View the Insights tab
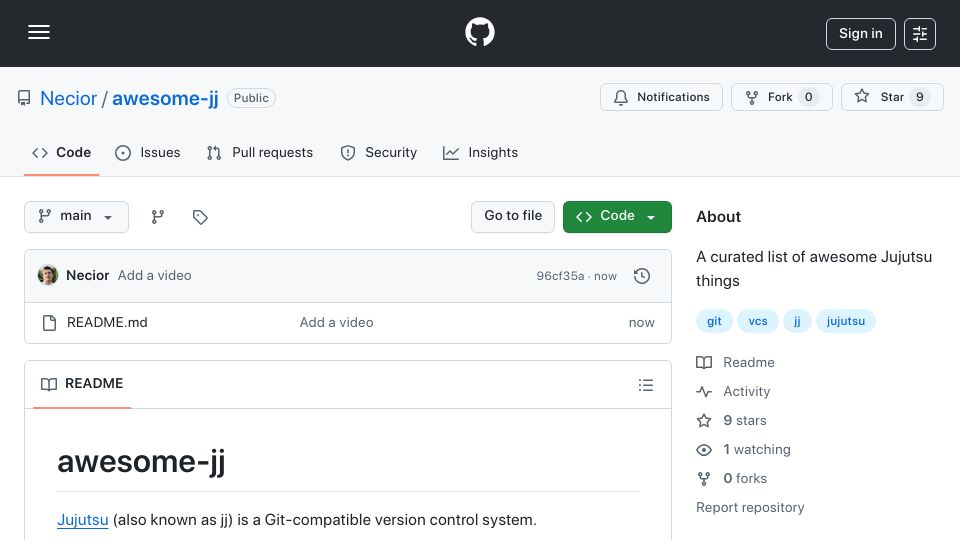This screenshot has height=540, width=960. (x=481, y=152)
